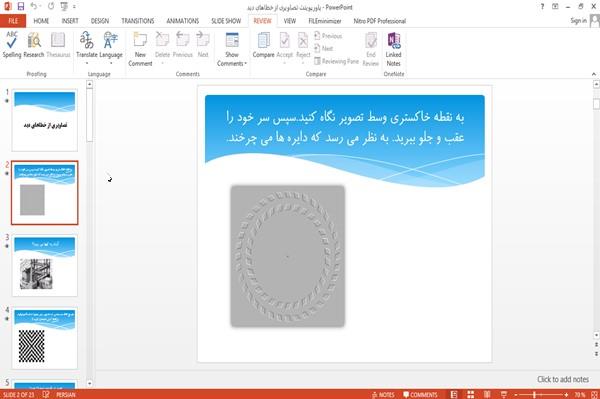600x399 pixels.
Task: Switch to the HOME tab
Action: point(41,21)
